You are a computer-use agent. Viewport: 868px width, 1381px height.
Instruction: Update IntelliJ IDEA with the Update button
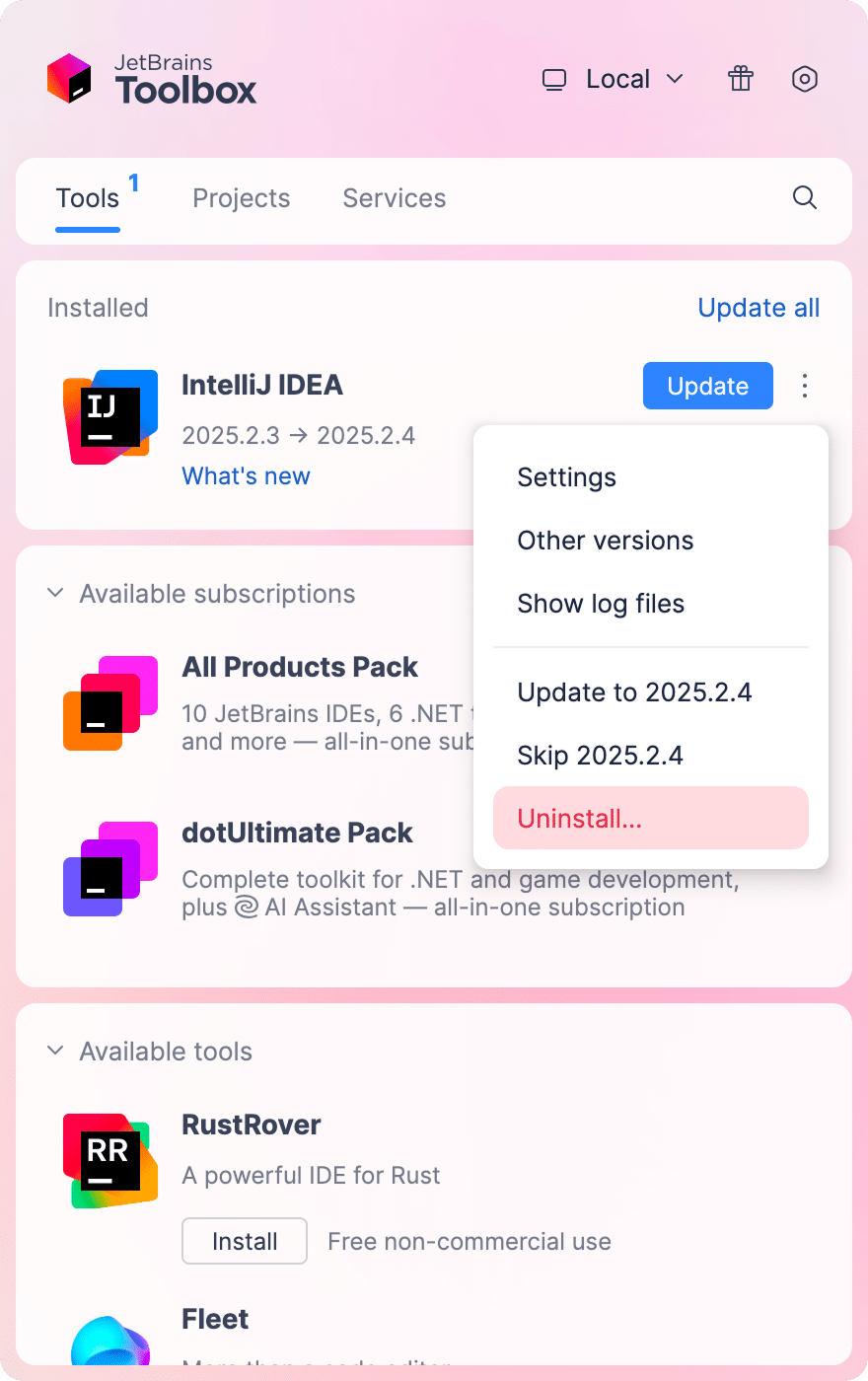click(707, 386)
